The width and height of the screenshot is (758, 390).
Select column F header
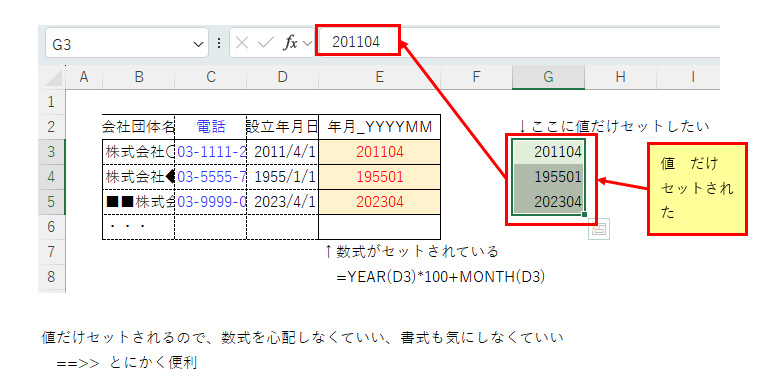click(x=476, y=77)
